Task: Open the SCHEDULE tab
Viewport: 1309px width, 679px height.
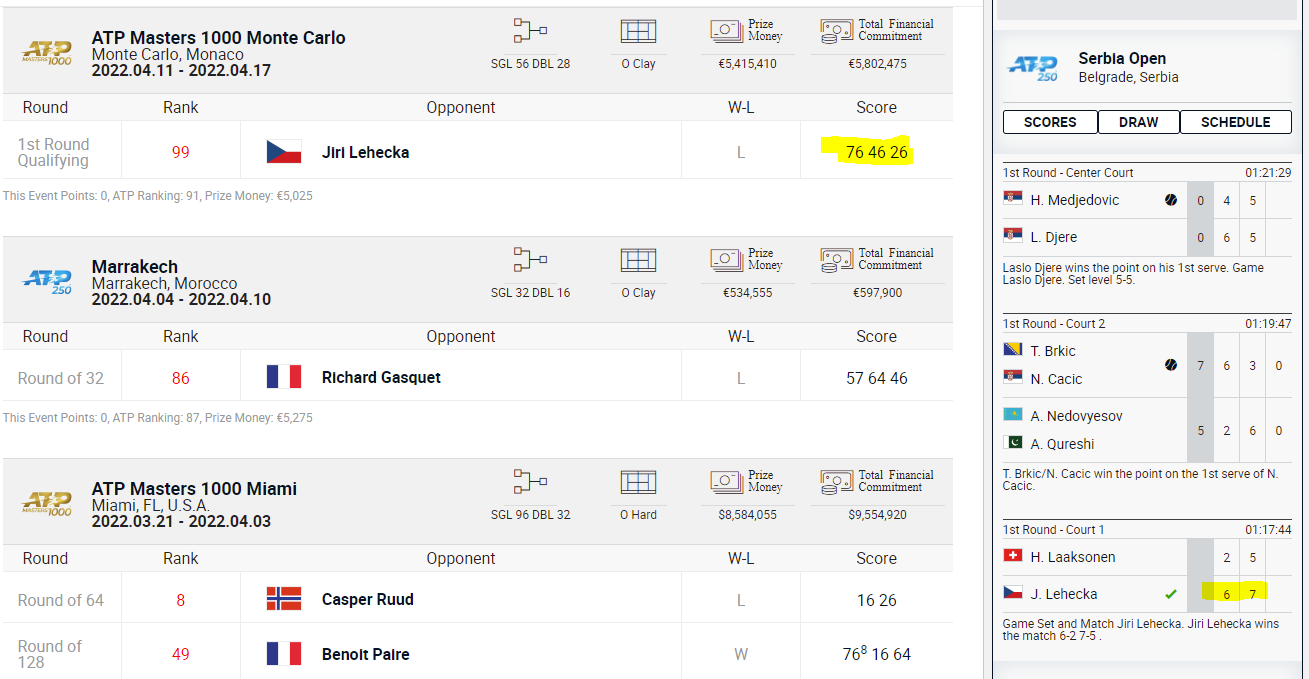Action: click(1236, 122)
